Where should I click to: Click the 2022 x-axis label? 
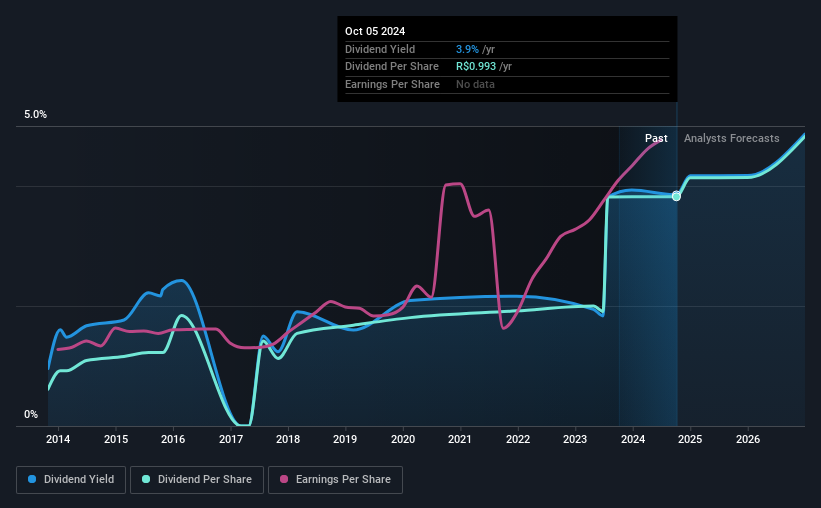[518, 439]
